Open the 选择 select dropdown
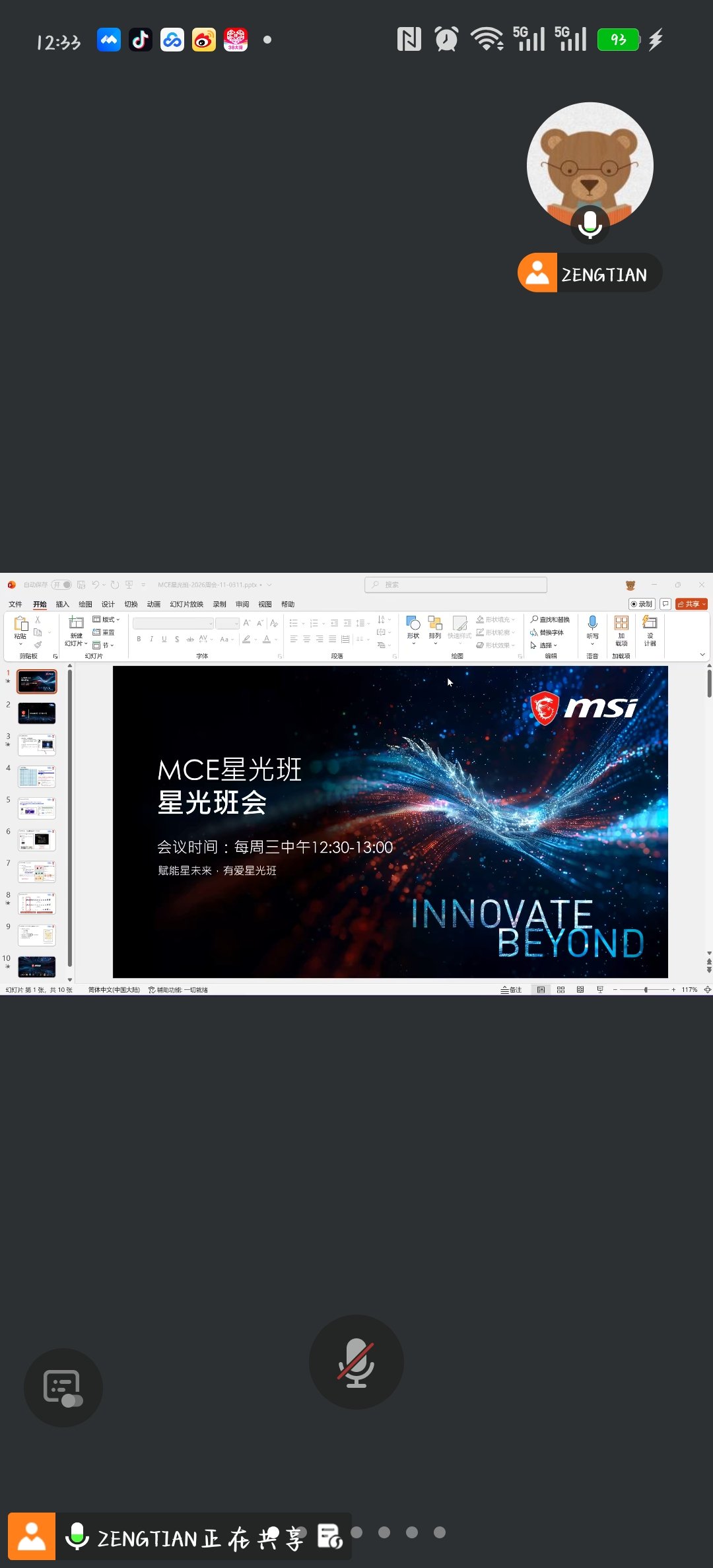 click(x=545, y=645)
